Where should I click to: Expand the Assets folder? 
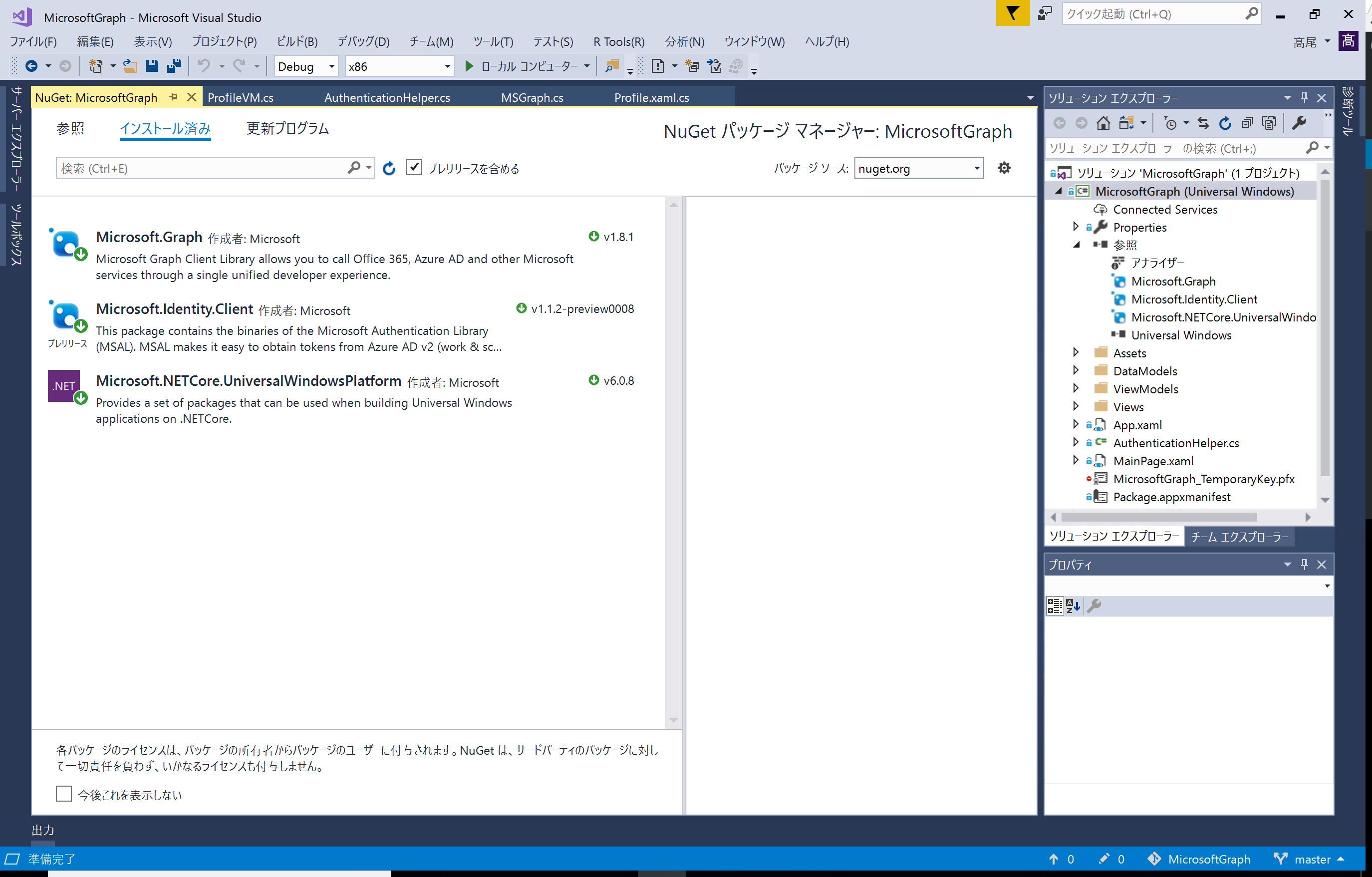(x=1076, y=353)
